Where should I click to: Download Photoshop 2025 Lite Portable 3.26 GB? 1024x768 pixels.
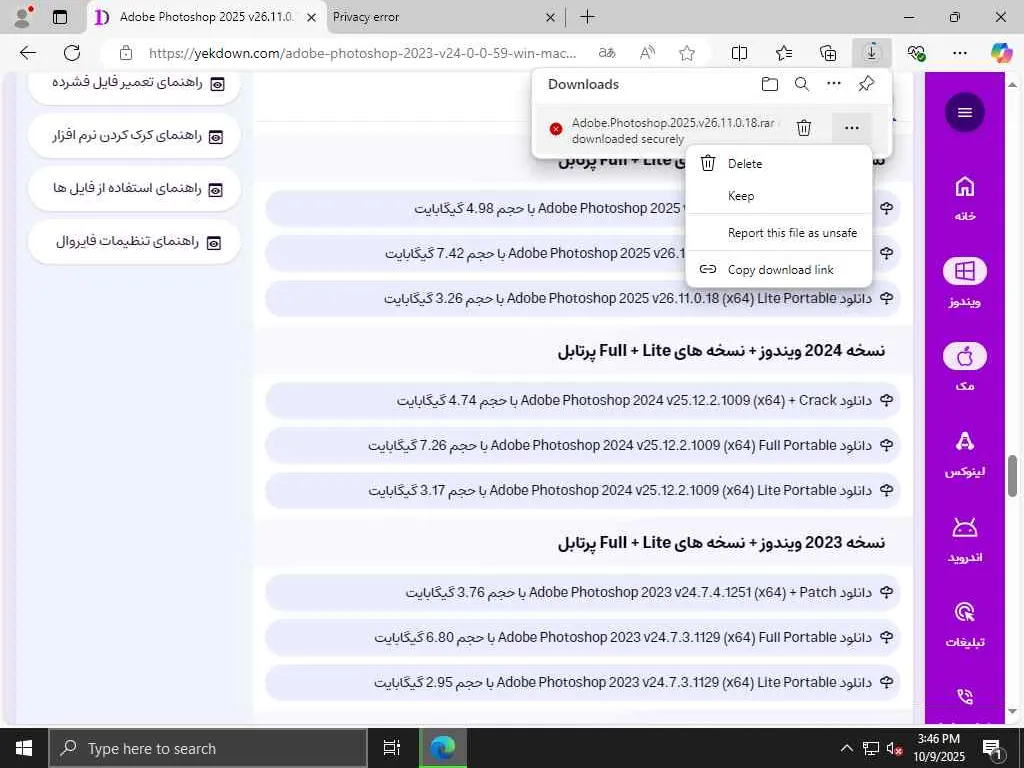583,298
